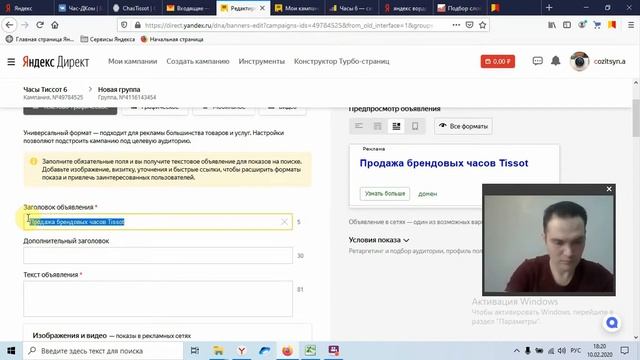
Task: Switch to the Мои кампании tab
Action: coord(298,8)
